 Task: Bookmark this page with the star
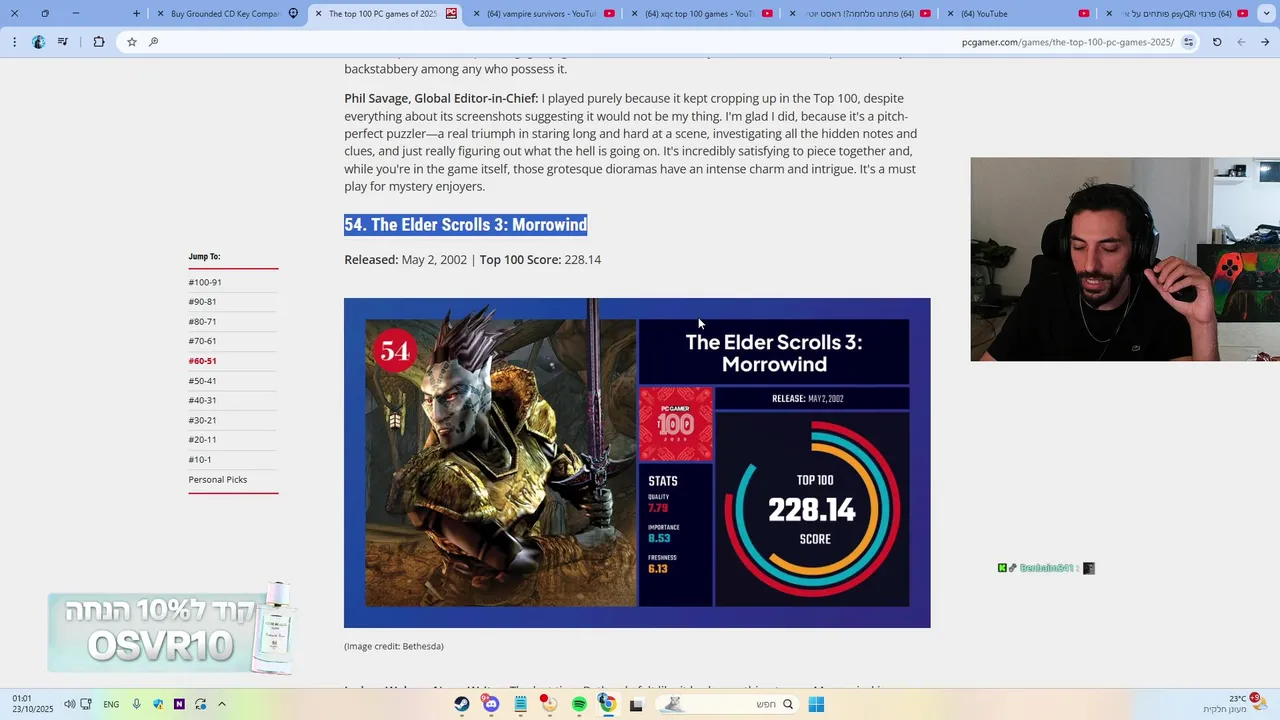tap(131, 42)
